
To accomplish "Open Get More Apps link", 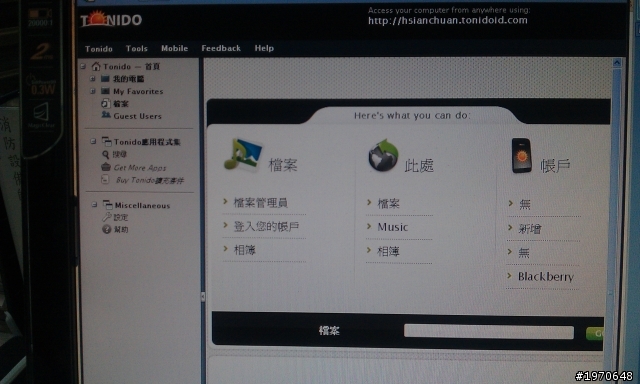I will (140, 168).
